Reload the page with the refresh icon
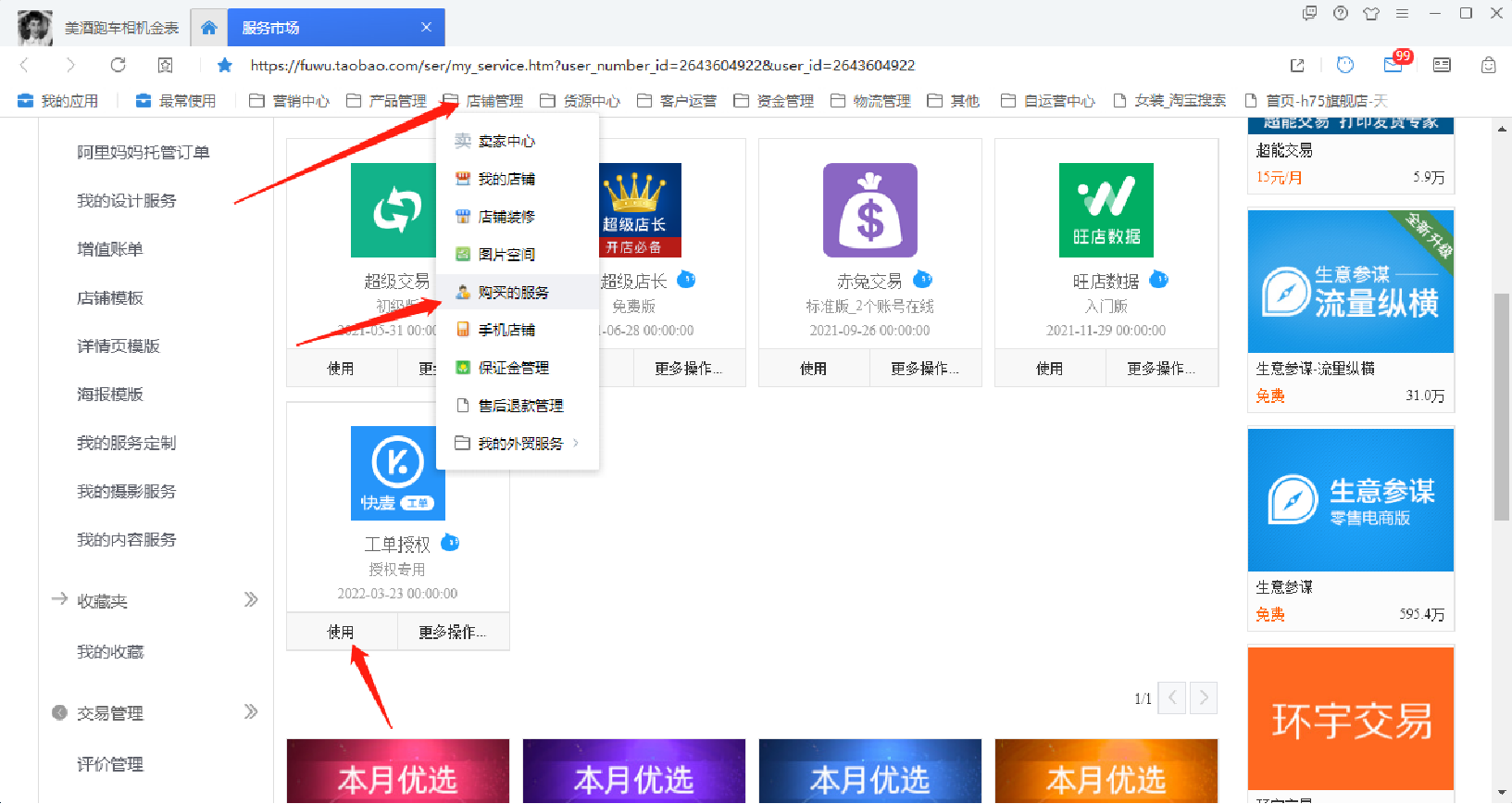1512x804 pixels. 118,65
